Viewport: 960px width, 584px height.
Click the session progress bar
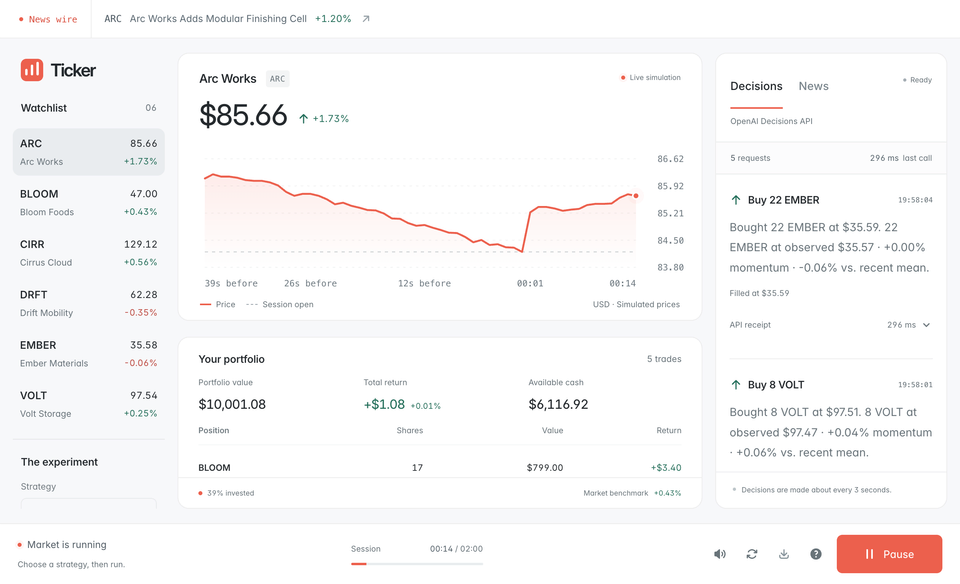417,564
